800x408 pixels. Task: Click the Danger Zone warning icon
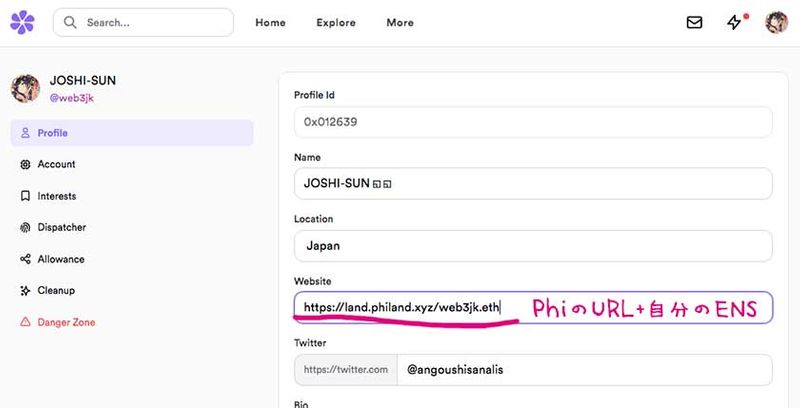click(x=25, y=322)
